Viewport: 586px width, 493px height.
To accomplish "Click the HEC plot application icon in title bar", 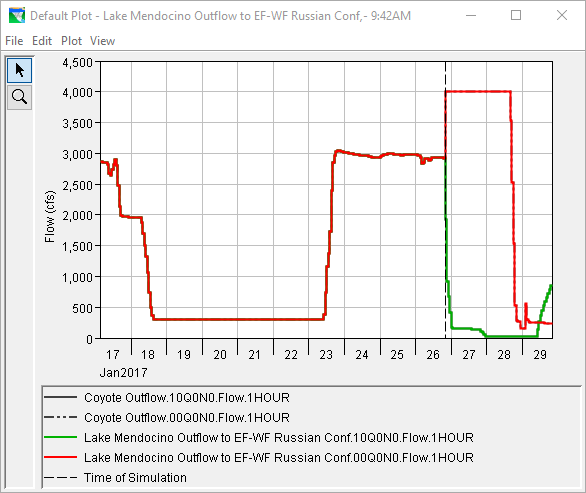I will [x=17, y=15].
